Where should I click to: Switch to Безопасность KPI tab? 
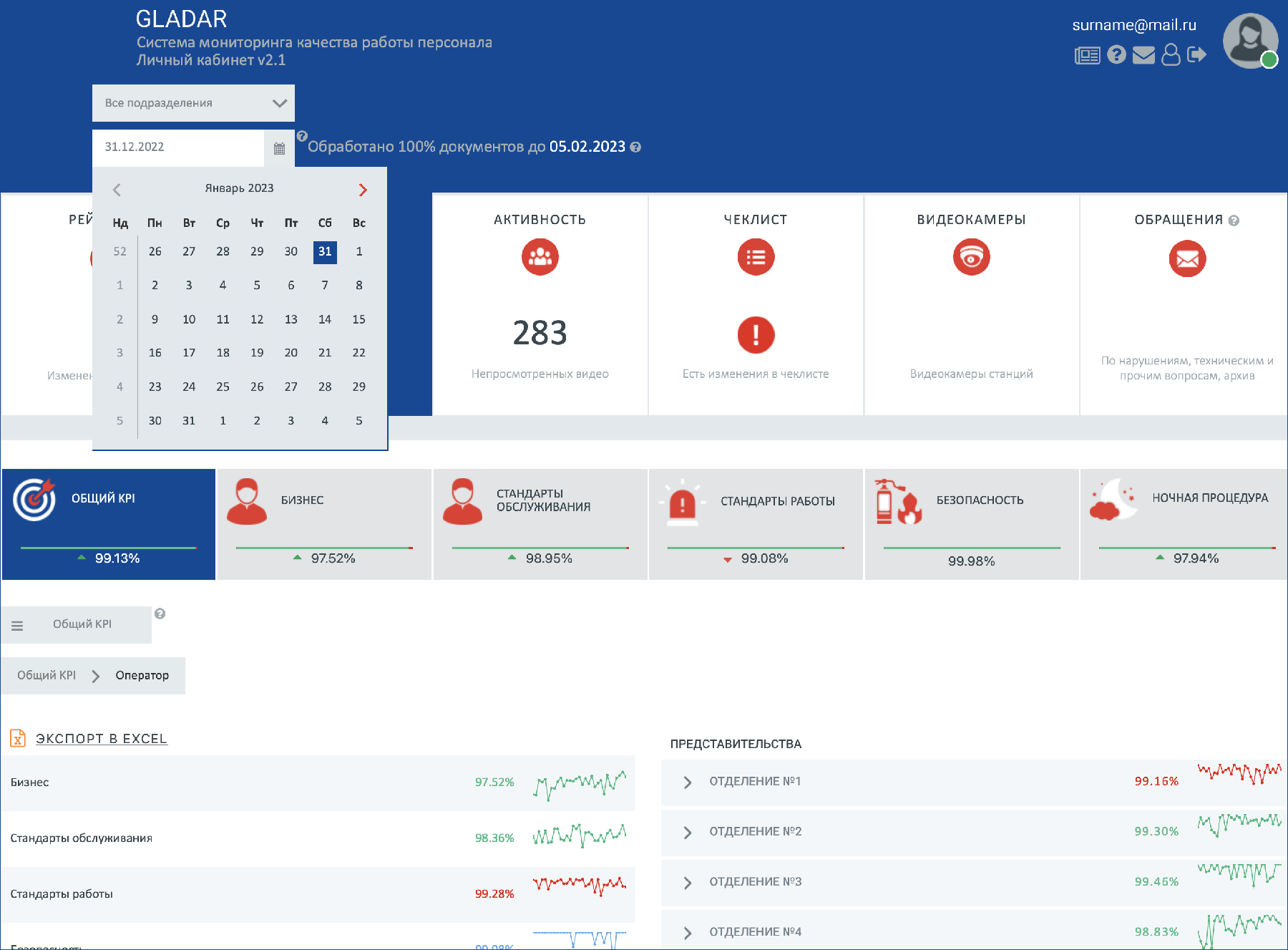(x=971, y=524)
